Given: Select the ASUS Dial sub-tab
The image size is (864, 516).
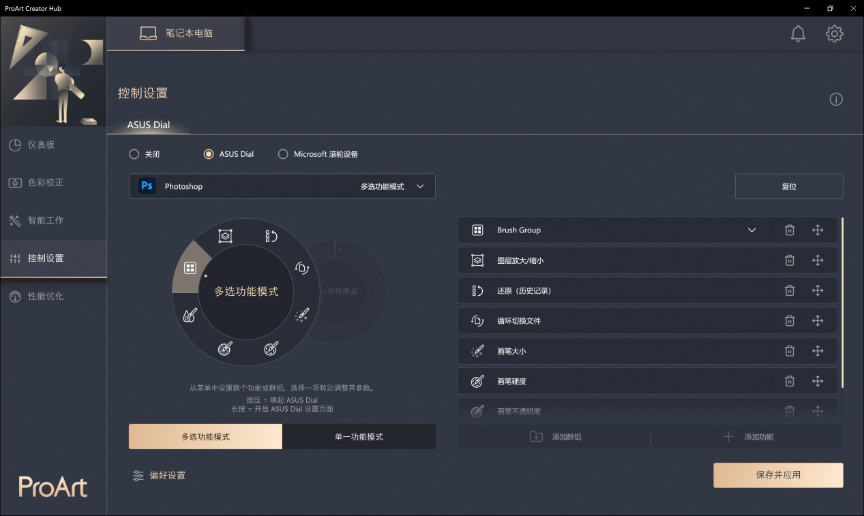Looking at the screenshot, I should (149, 125).
